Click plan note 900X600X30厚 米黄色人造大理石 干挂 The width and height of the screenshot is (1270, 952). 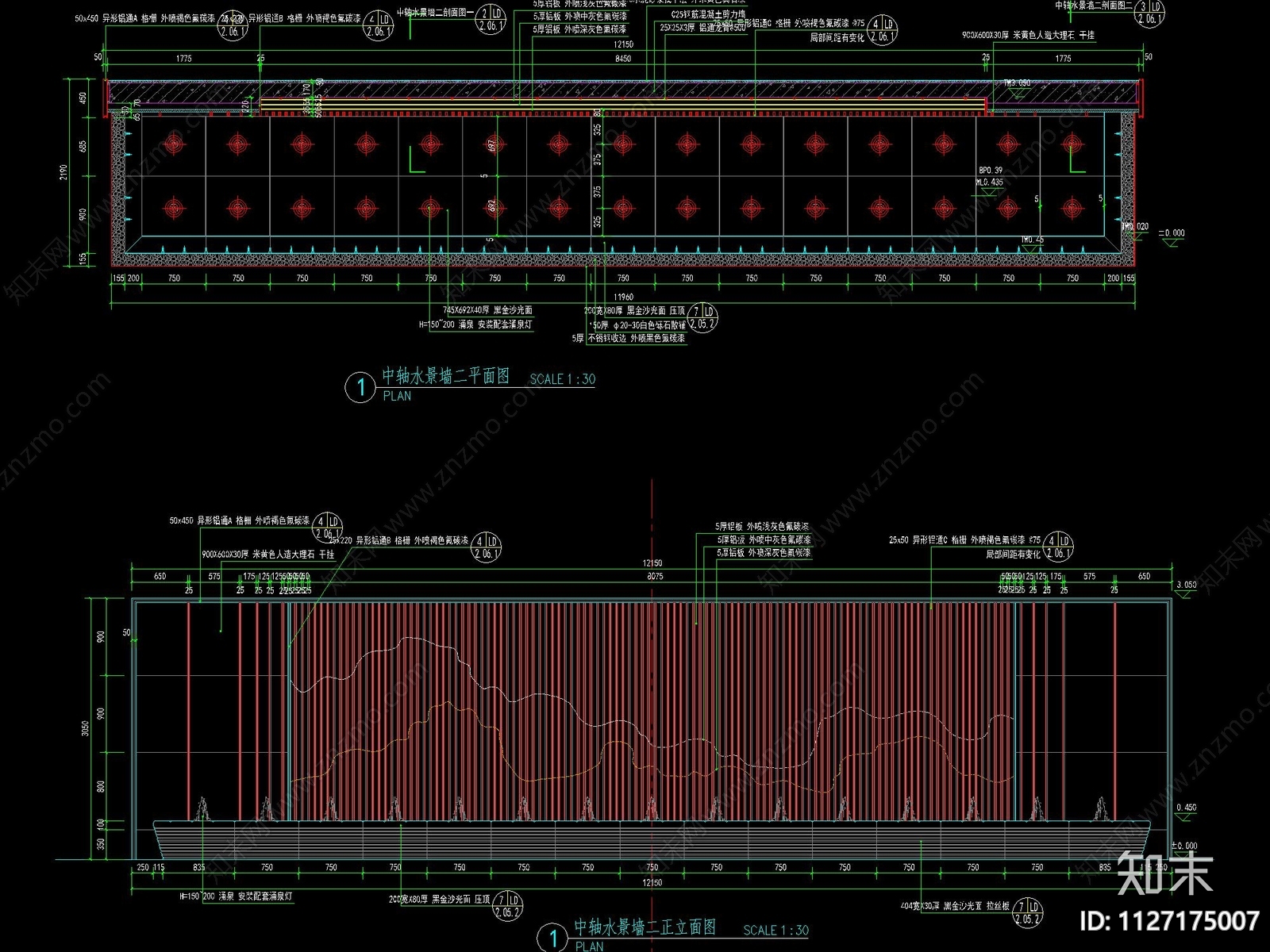click(1028, 35)
